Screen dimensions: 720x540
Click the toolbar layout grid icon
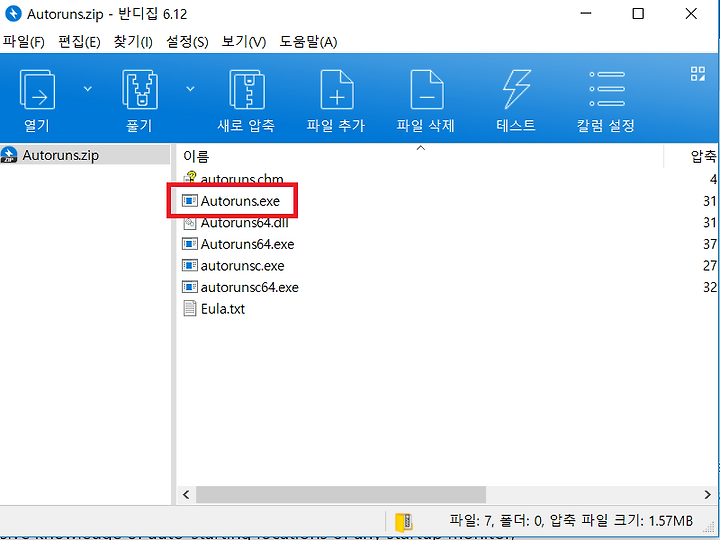[x=698, y=73]
